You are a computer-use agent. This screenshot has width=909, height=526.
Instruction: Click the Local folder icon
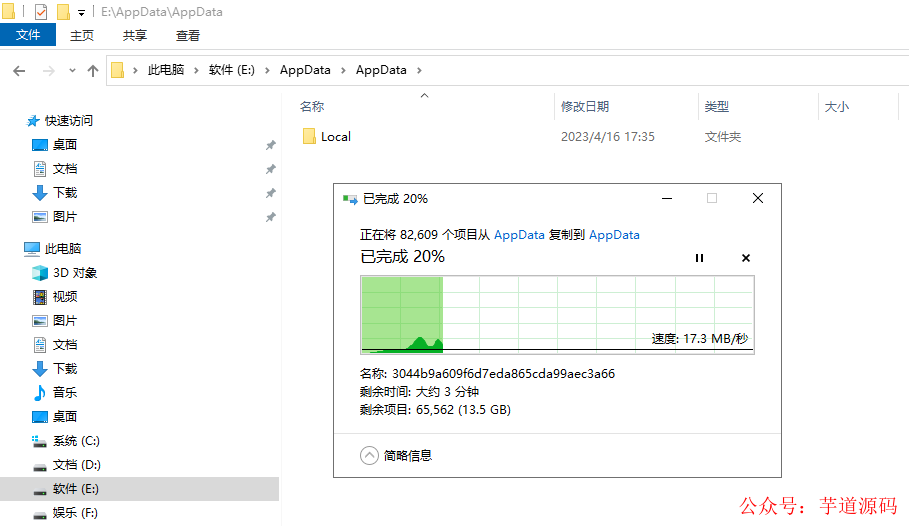pos(309,136)
